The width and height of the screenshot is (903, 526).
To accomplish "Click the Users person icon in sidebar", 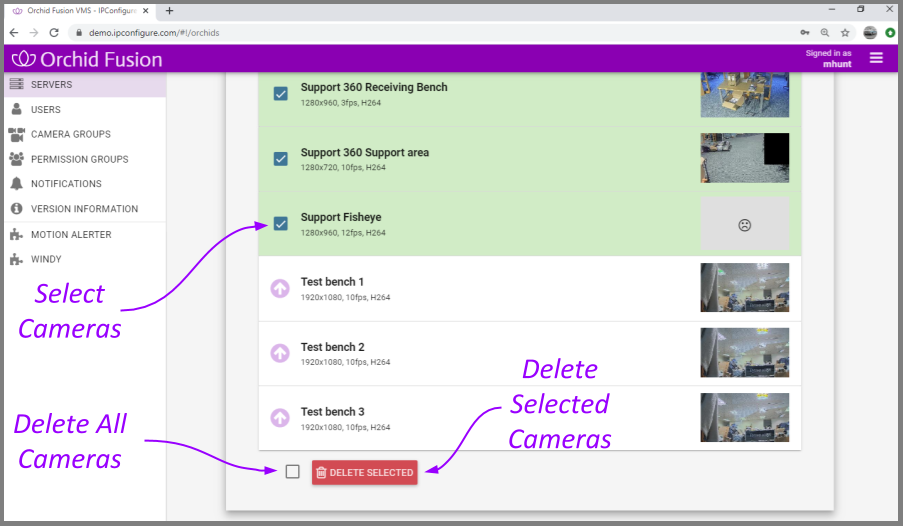I will point(17,109).
